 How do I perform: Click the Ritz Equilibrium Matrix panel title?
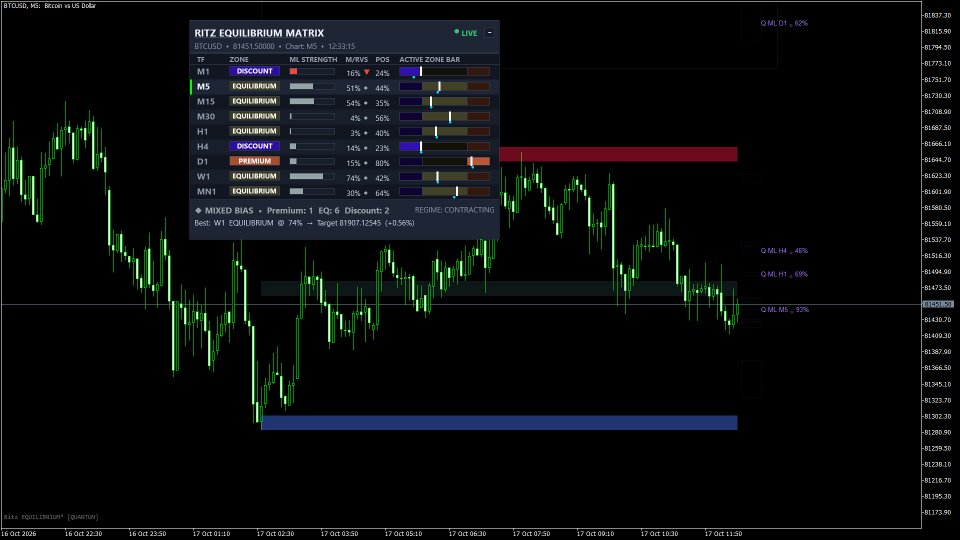[x=259, y=33]
